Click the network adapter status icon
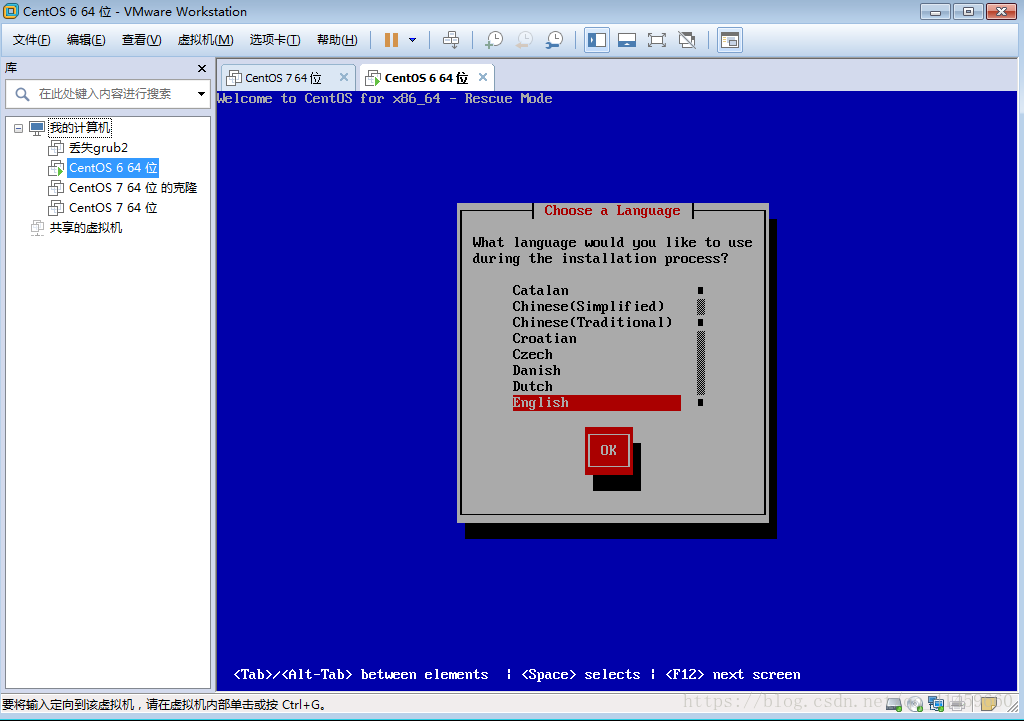Screen dimensions: 1024x721 (x=936, y=704)
